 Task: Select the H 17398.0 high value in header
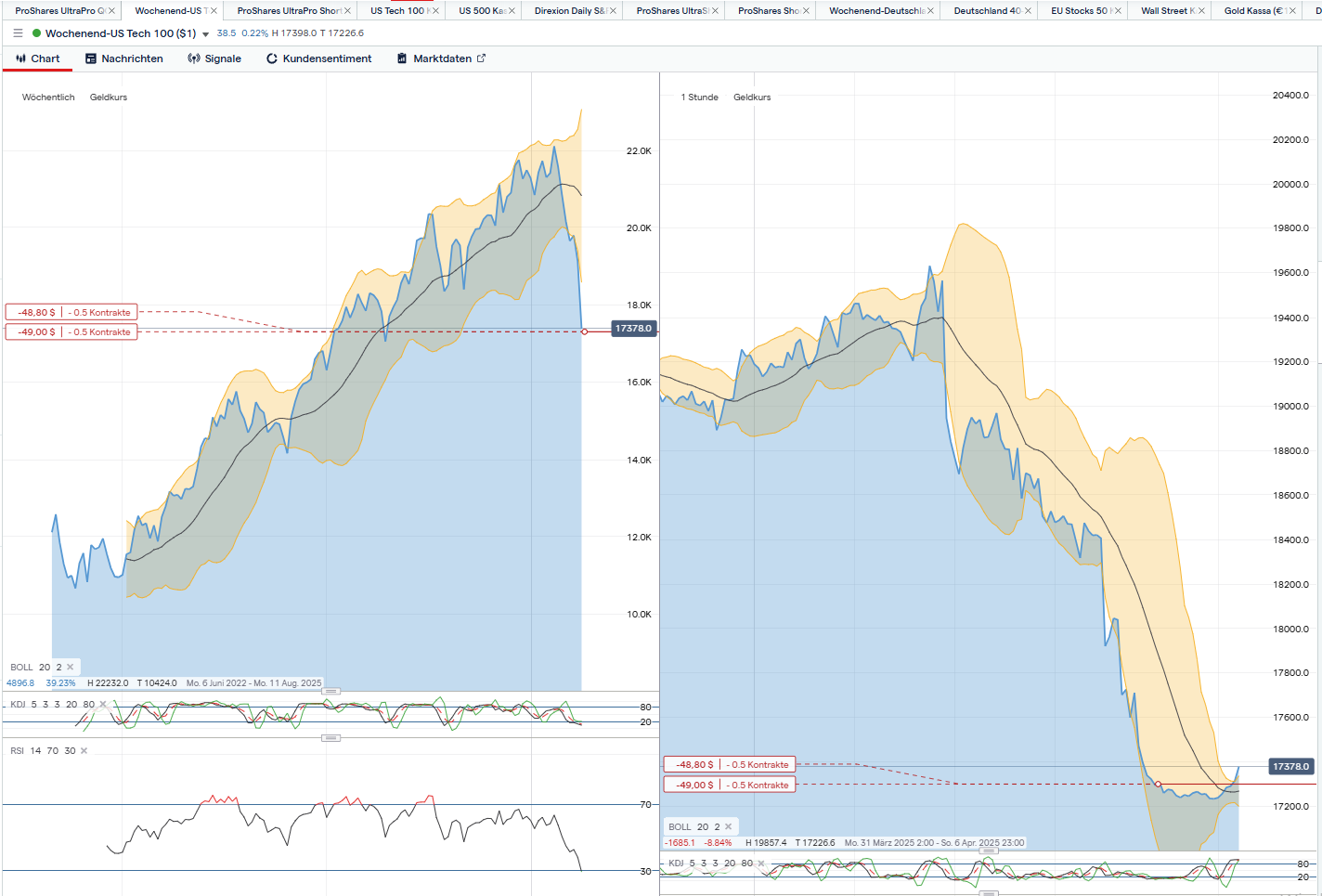click(294, 33)
